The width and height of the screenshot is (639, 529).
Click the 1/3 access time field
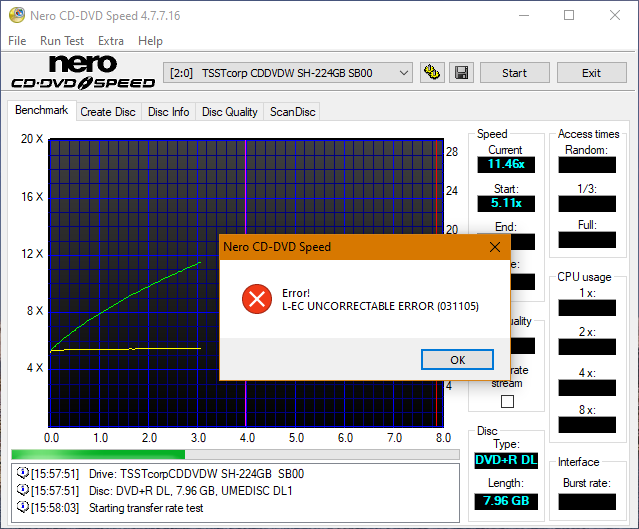point(587,204)
